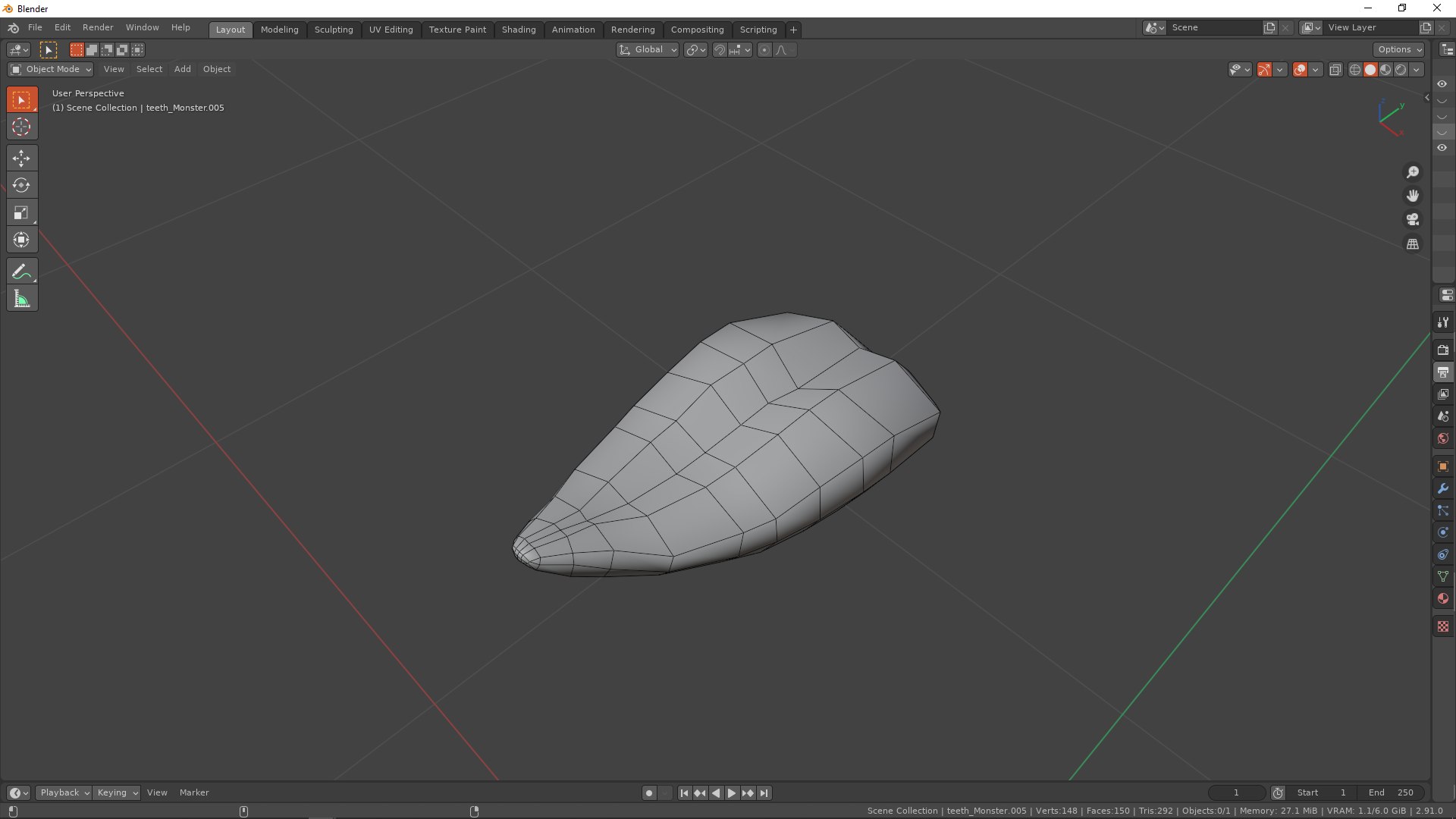The height and width of the screenshot is (819, 1456).
Task: Toggle camera view using camera icon
Action: [x=1412, y=220]
